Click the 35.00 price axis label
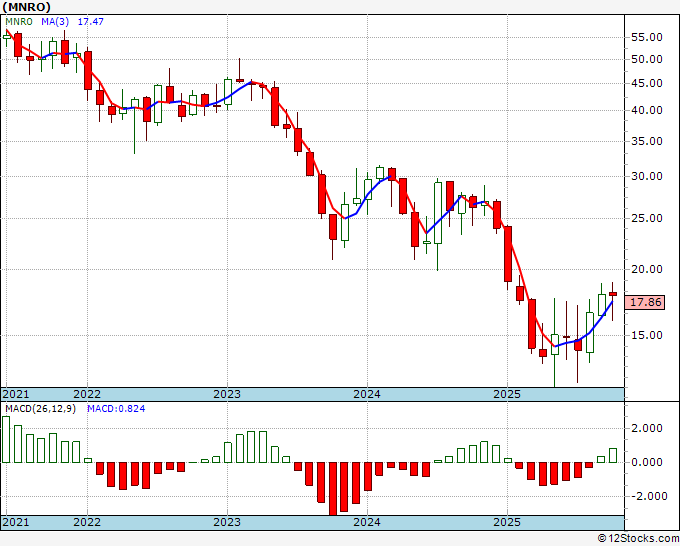The image size is (680, 546). click(x=647, y=141)
